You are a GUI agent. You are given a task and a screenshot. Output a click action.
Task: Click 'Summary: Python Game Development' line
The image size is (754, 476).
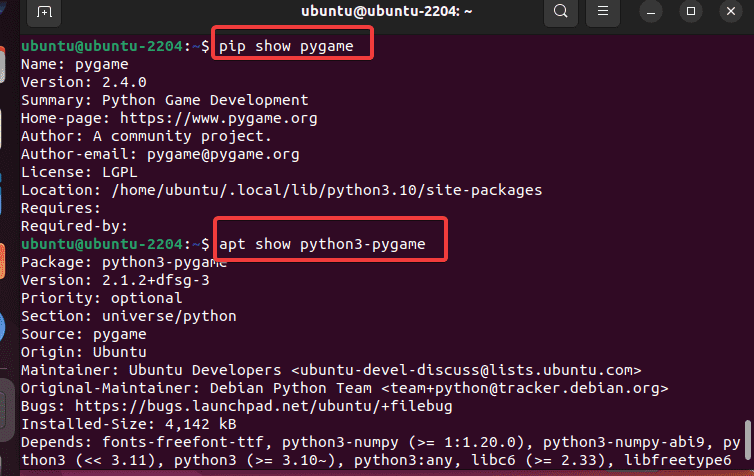click(164, 100)
